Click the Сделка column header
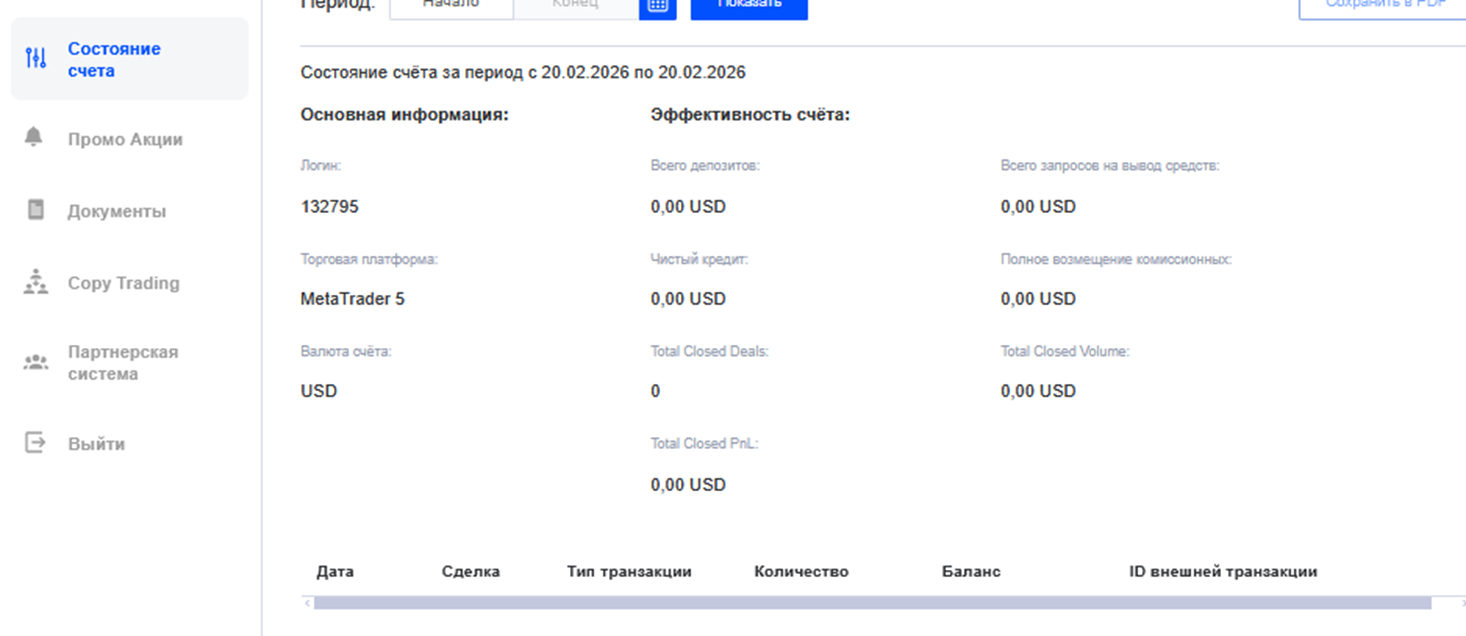 [470, 572]
